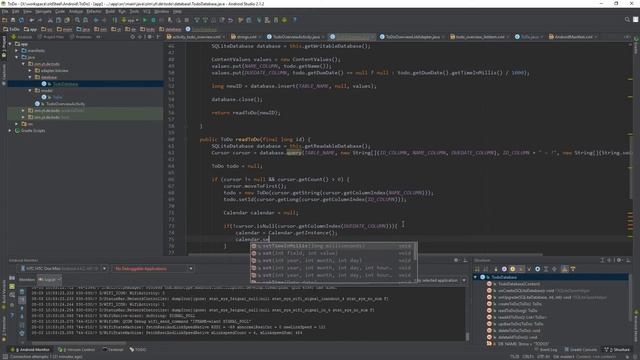The width and height of the screenshot is (640, 360).
Task: Open the Edit menu
Action: tap(16, 11)
